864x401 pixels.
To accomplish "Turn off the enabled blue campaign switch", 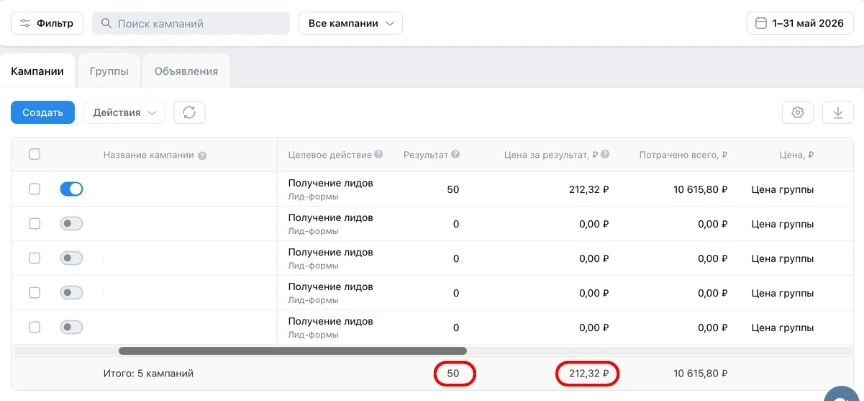I will tap(71, 189).
